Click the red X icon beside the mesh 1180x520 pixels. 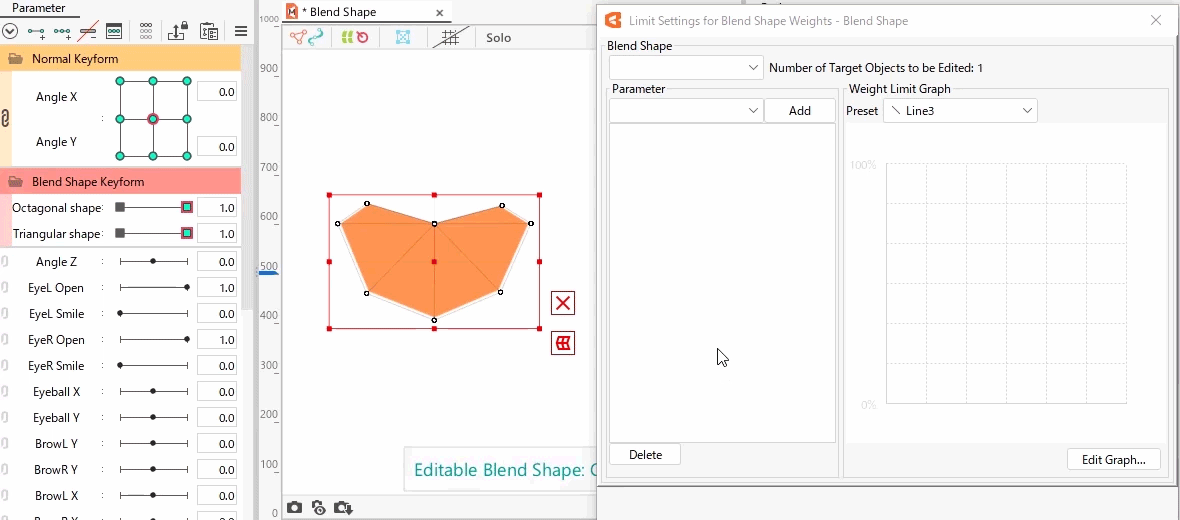563,303
